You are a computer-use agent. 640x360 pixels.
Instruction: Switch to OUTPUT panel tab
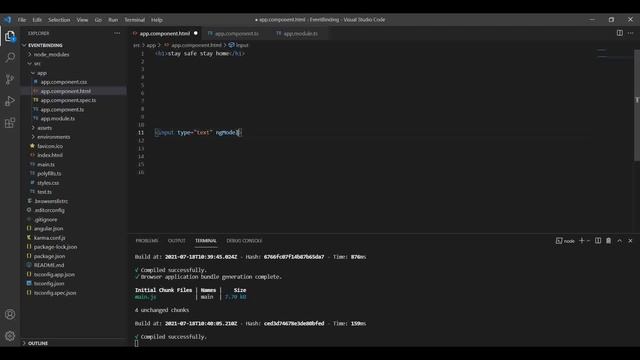coord(176,241)
